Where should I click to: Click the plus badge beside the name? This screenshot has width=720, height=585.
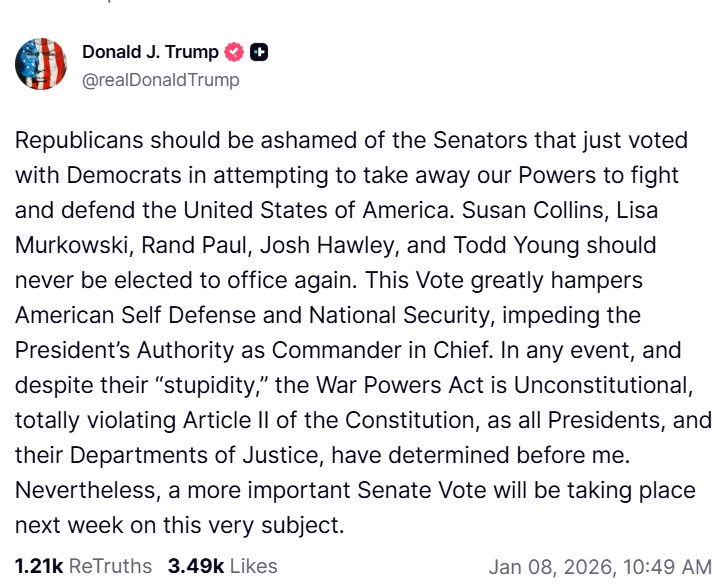click(x=259, y=53)
